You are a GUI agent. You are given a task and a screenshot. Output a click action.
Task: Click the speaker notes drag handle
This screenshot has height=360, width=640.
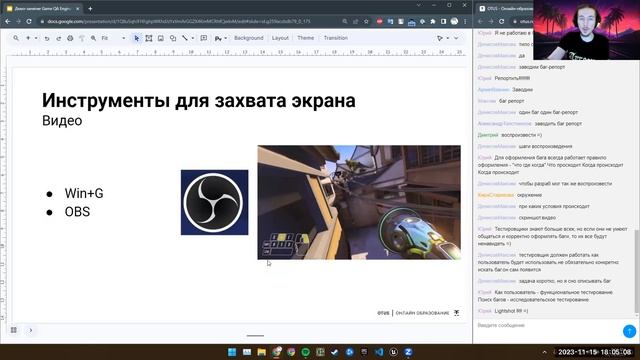(256, 336)
